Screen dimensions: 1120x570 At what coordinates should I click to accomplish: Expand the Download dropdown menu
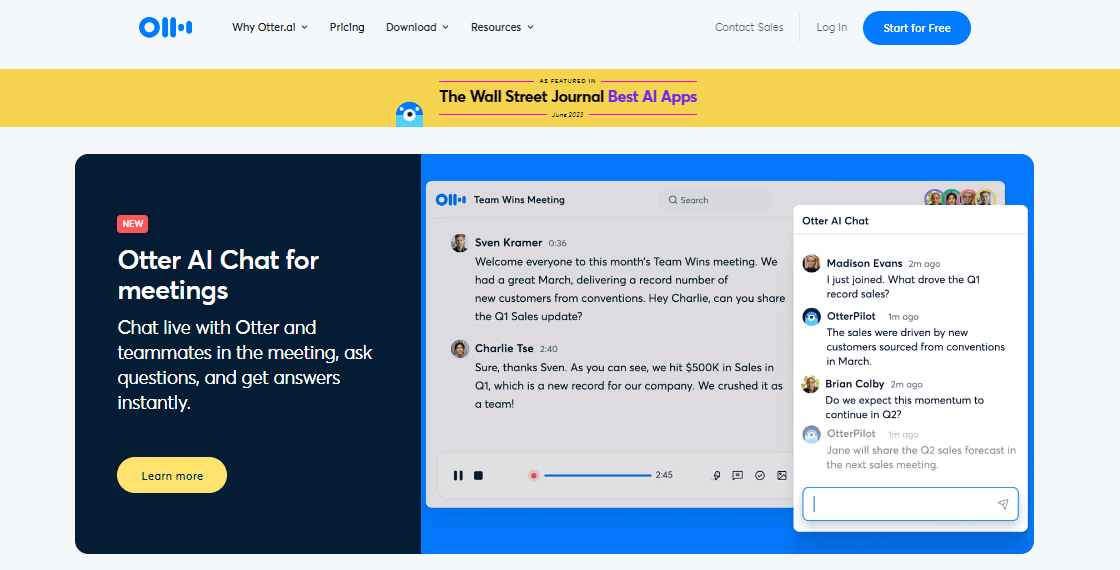pyautogui.click(x=417, y=27)
